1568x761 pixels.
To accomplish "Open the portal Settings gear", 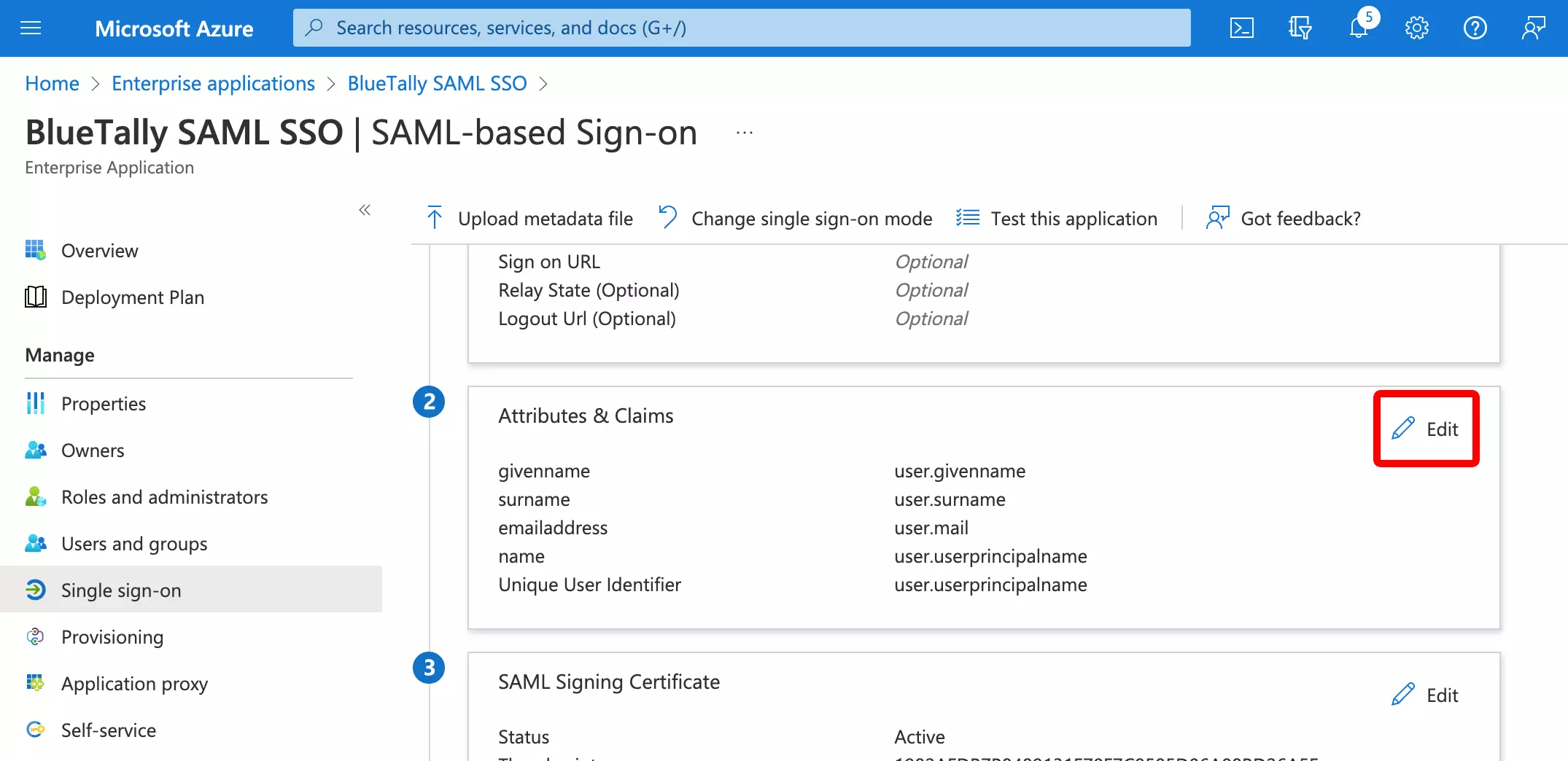I will [1416, 28].
